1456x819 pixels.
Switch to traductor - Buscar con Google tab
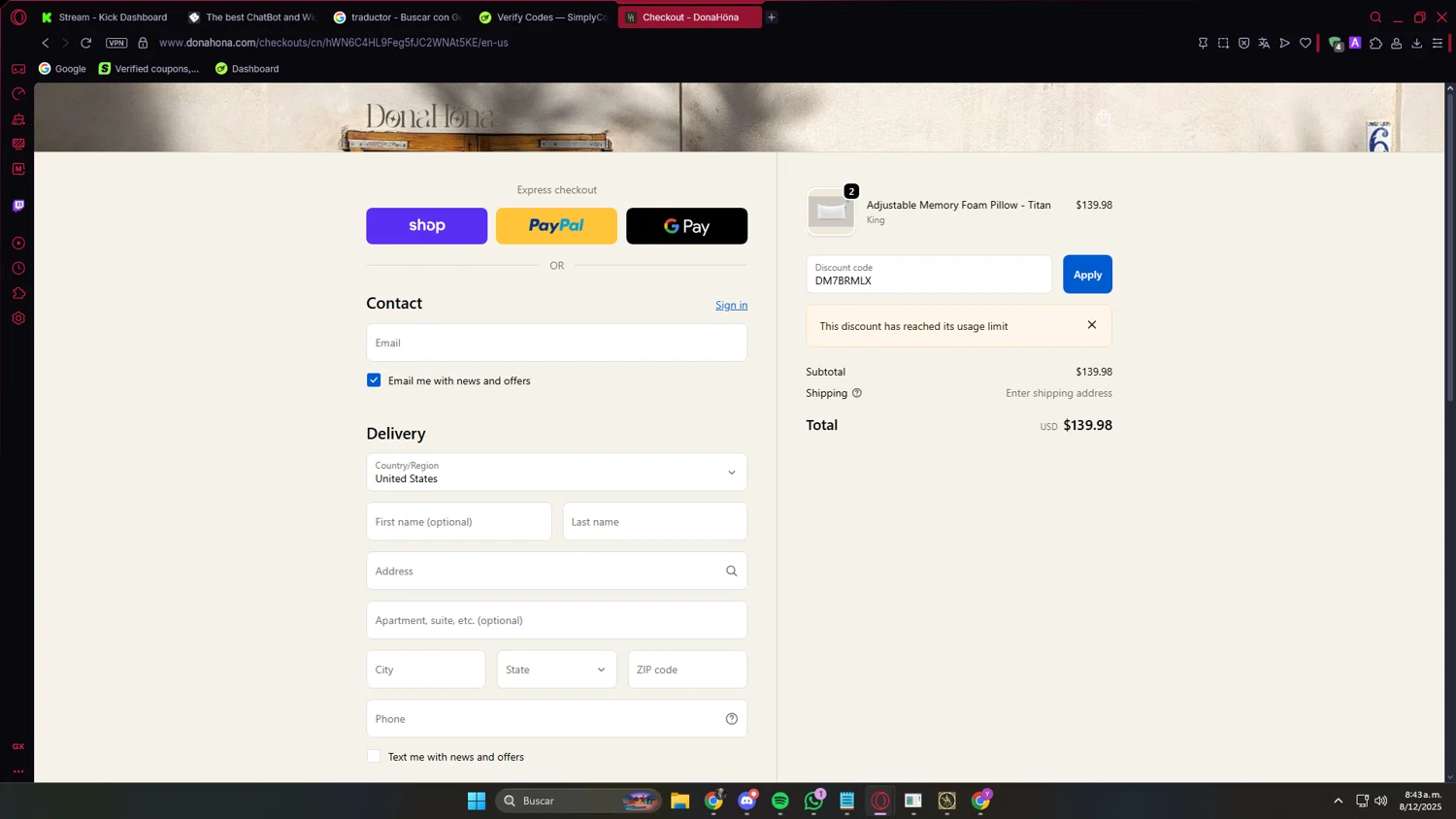point(398,17)
